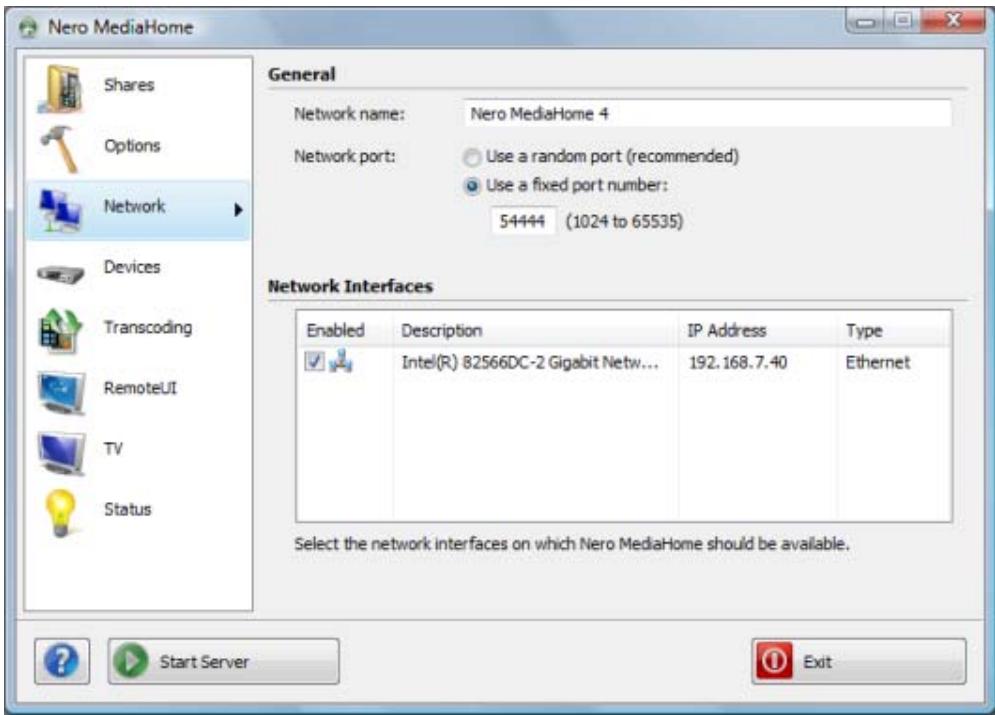Click the Status light bulb icon
The image size is (995, 715).
[60, 513]
